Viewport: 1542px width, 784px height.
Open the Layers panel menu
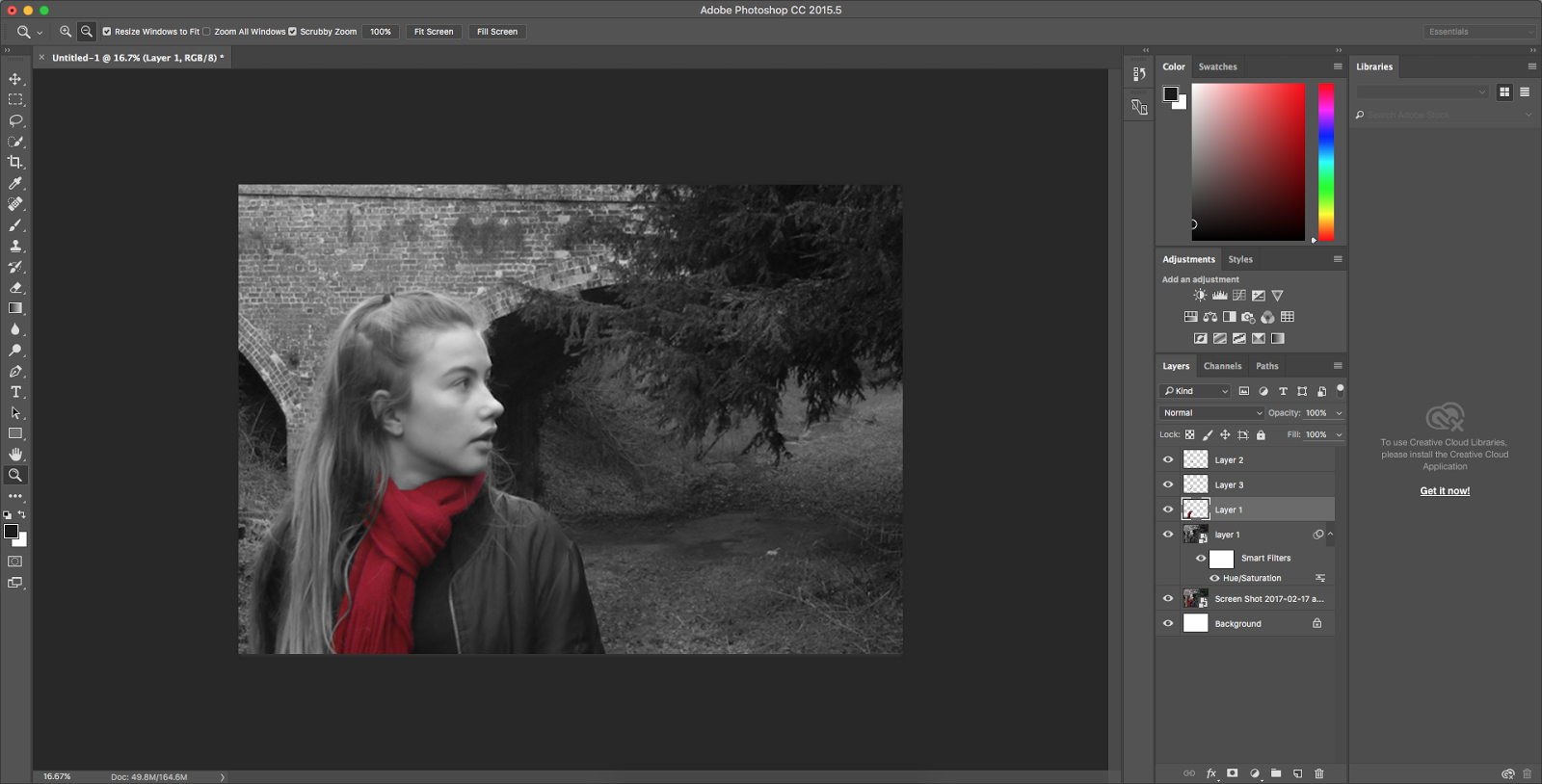(x=1338, y=366)
